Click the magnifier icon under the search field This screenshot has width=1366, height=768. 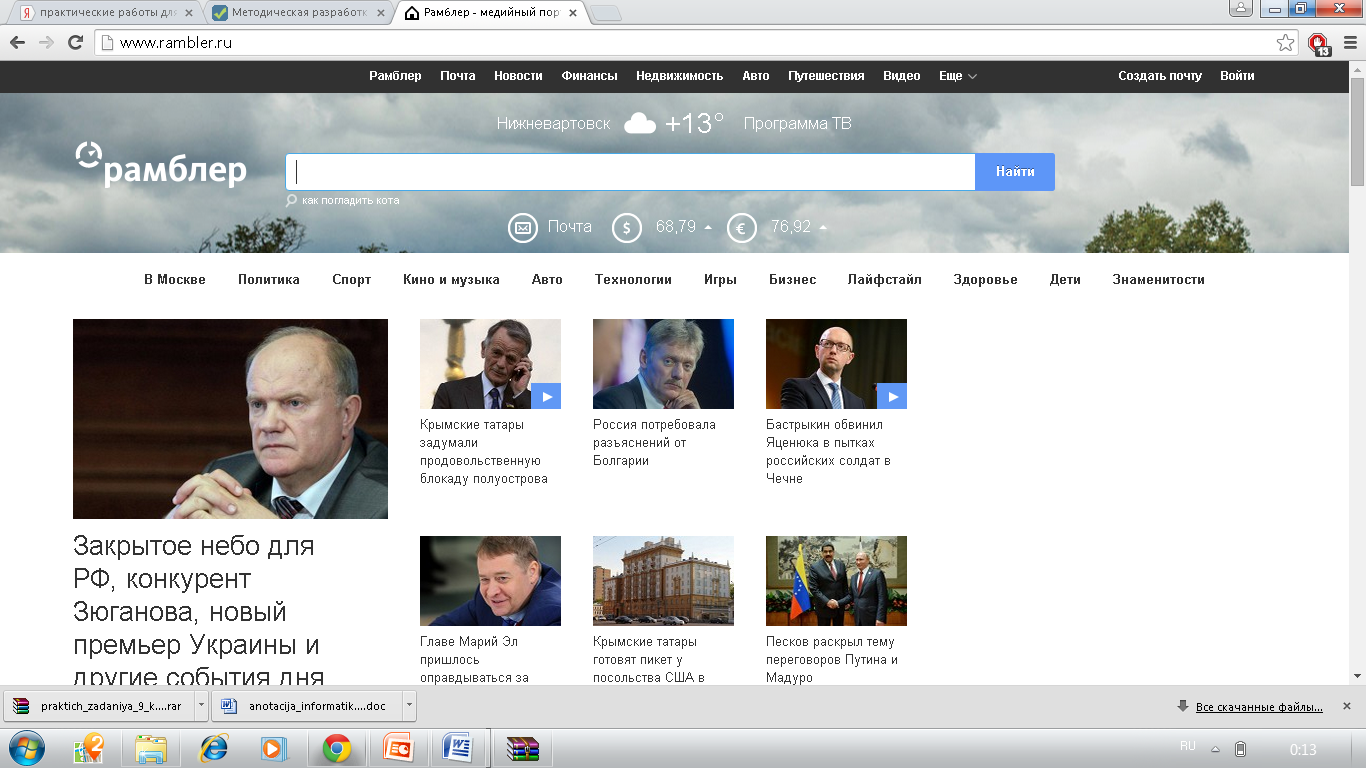pos(292,200)
